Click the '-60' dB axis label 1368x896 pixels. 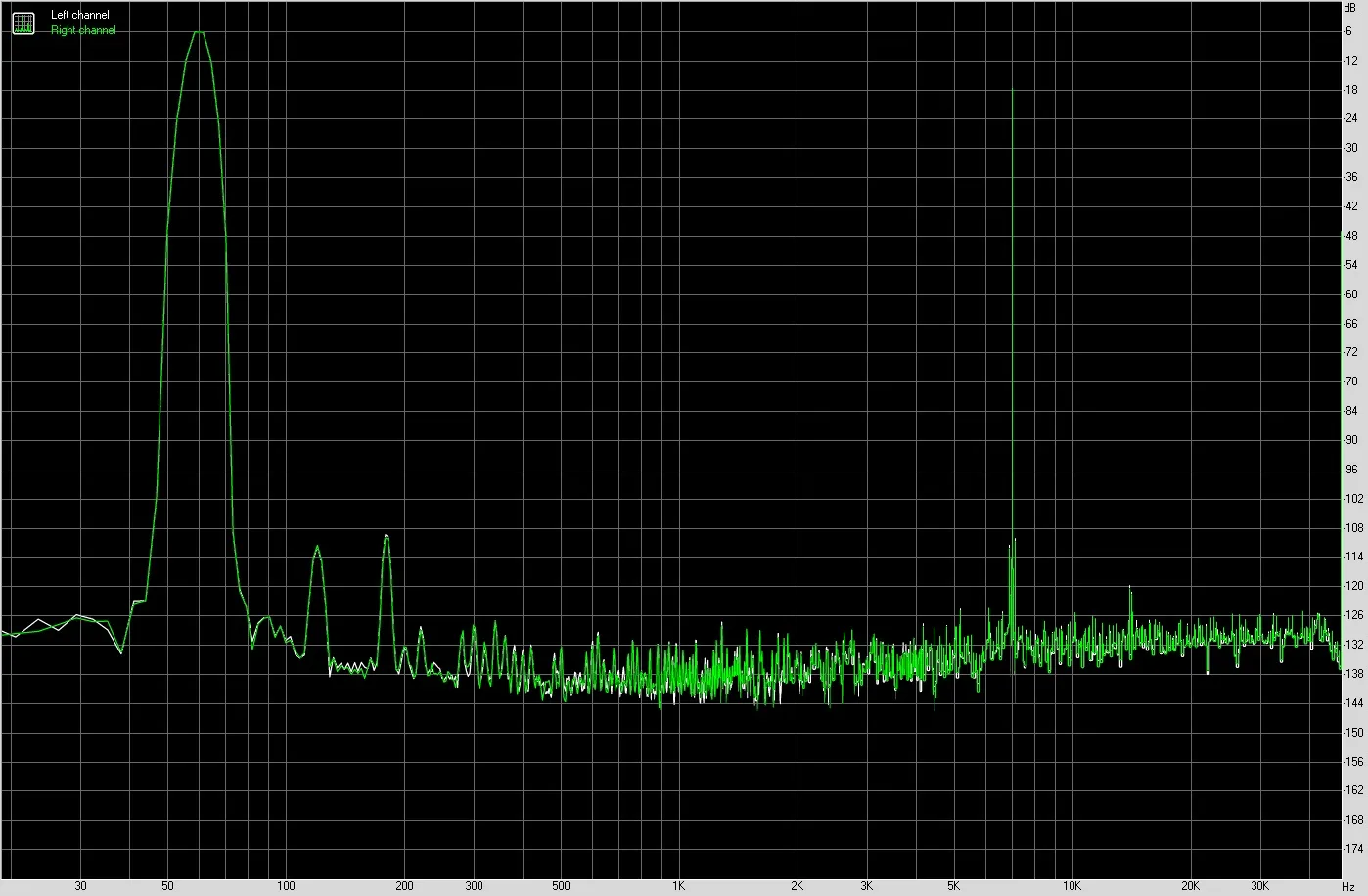tap(1351, 294)
